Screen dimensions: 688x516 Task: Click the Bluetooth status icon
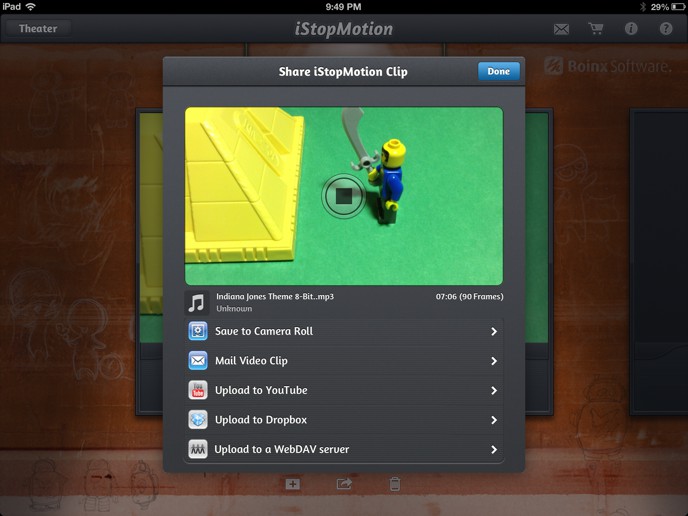(643, 7)
